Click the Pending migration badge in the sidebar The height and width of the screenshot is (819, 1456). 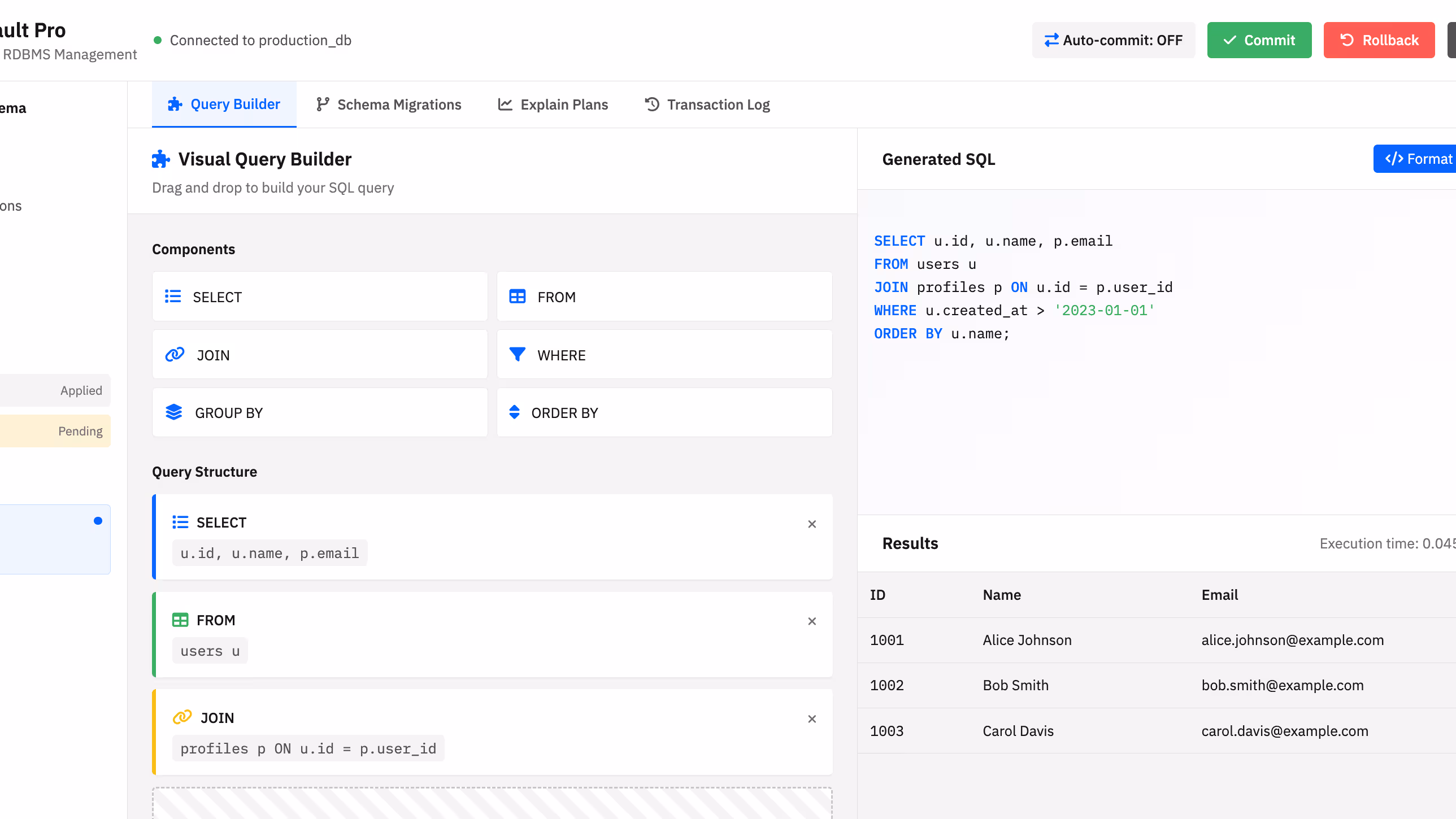tap(80, 431)
